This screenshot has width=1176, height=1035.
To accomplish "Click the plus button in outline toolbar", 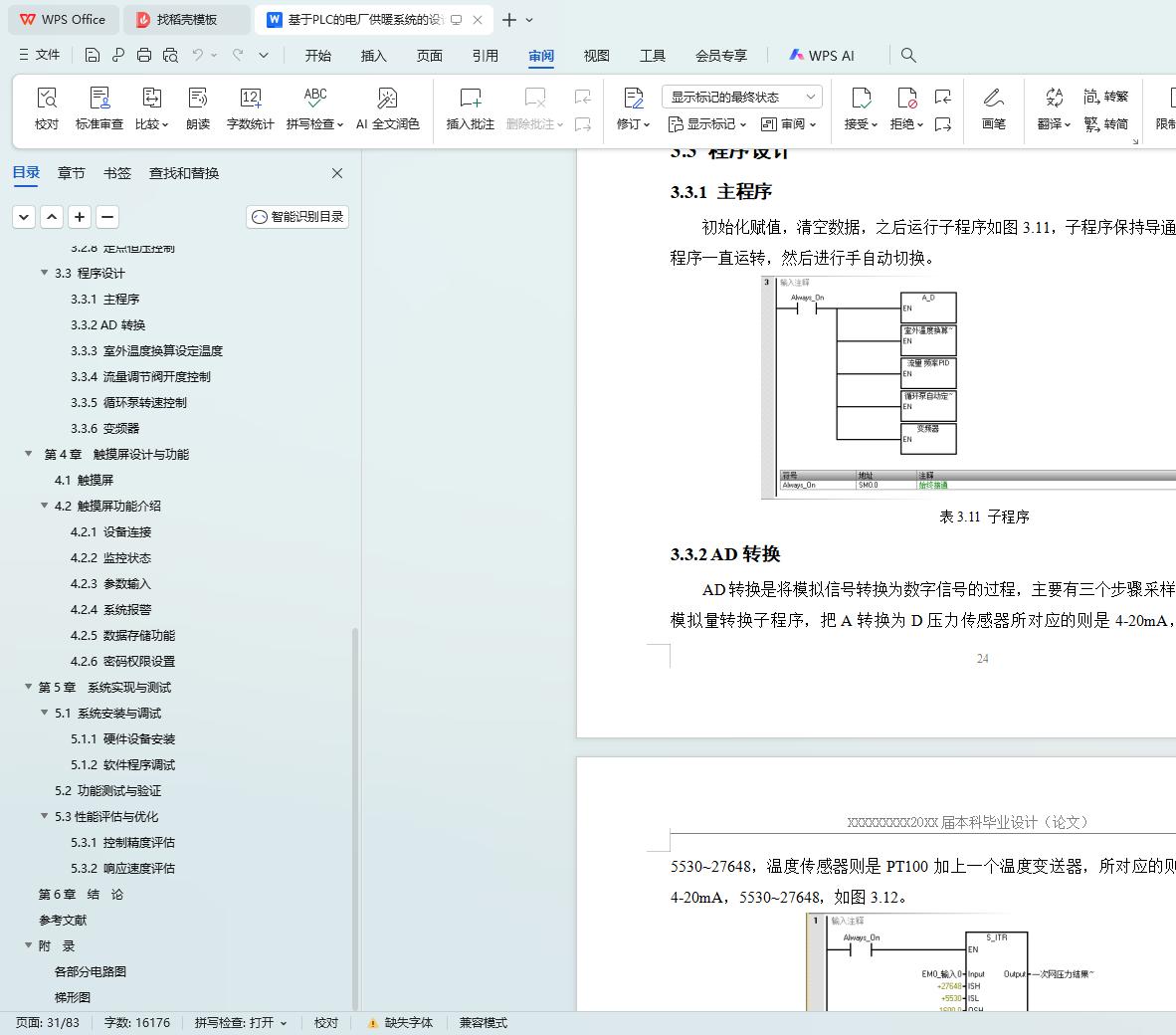I will click(80, 217).
